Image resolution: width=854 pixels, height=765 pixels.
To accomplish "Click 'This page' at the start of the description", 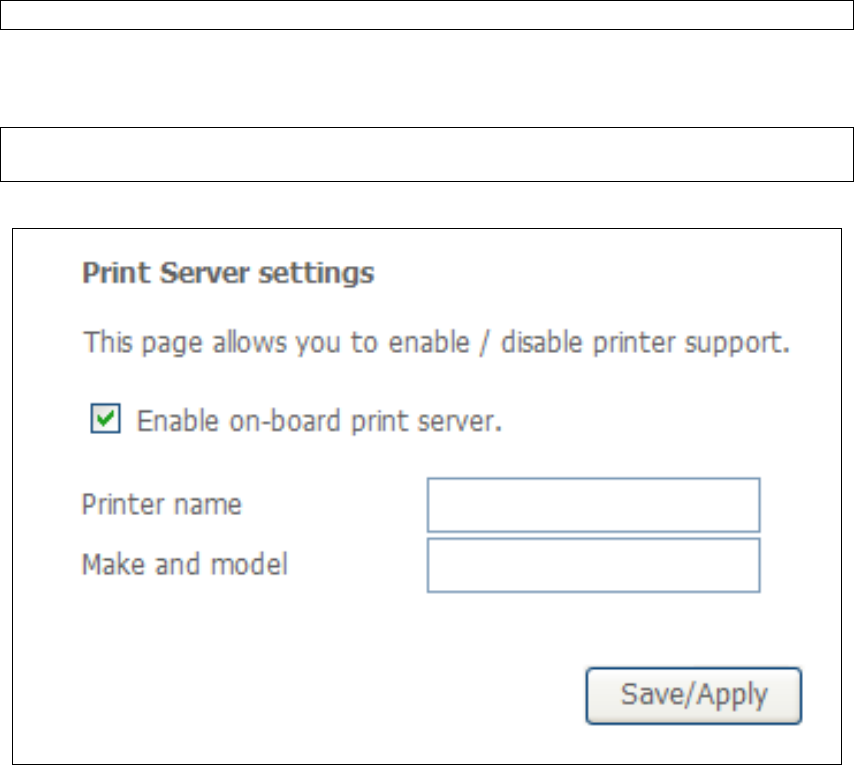I will pos(143,343).
